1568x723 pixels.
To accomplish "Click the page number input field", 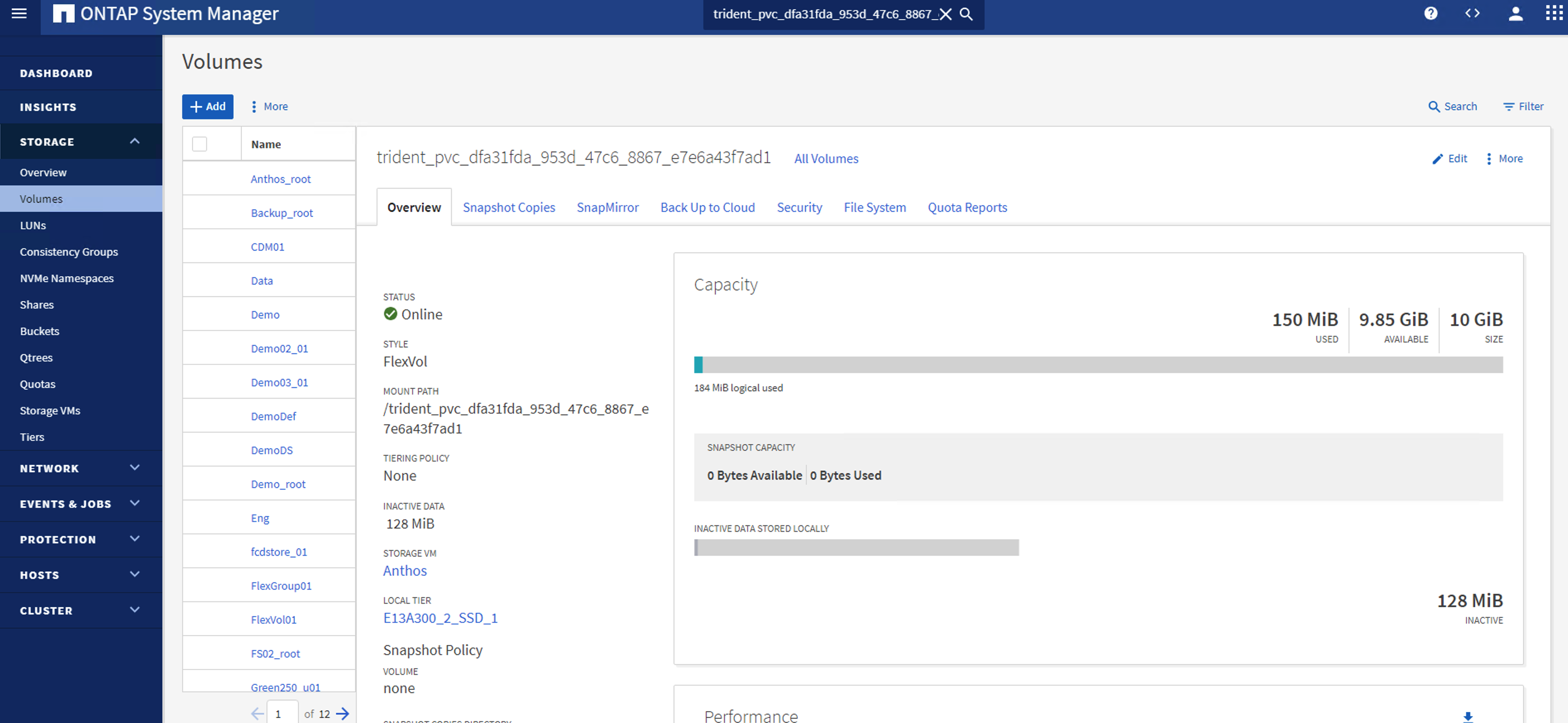I will click(282, 713).
